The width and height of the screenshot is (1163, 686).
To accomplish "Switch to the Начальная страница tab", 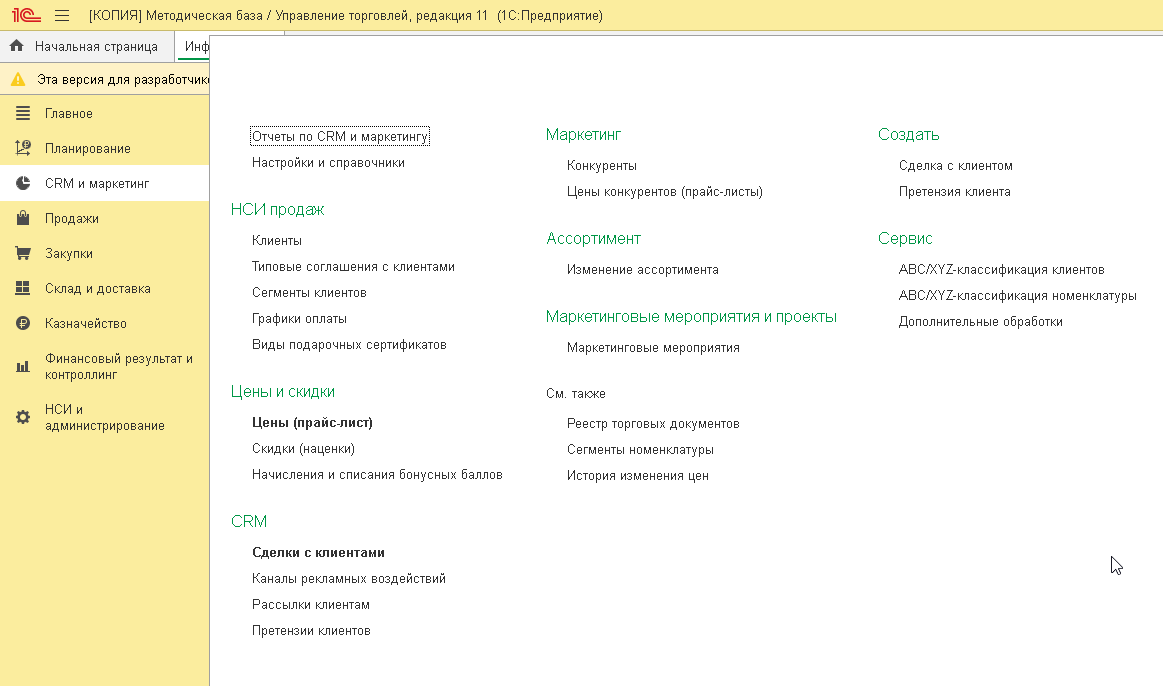I will (95, 47).
